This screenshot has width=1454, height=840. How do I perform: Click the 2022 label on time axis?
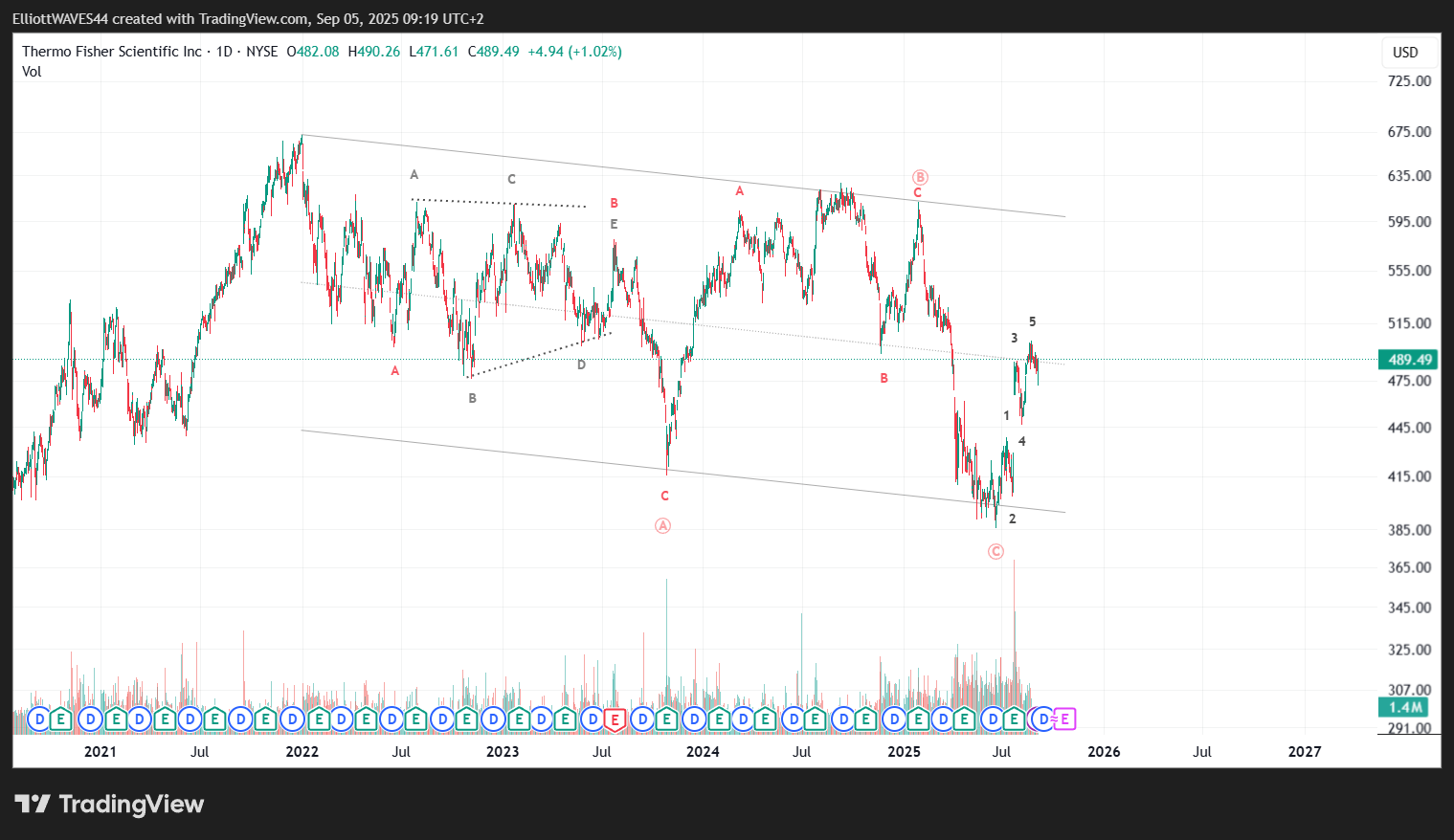tap(302, 752)
